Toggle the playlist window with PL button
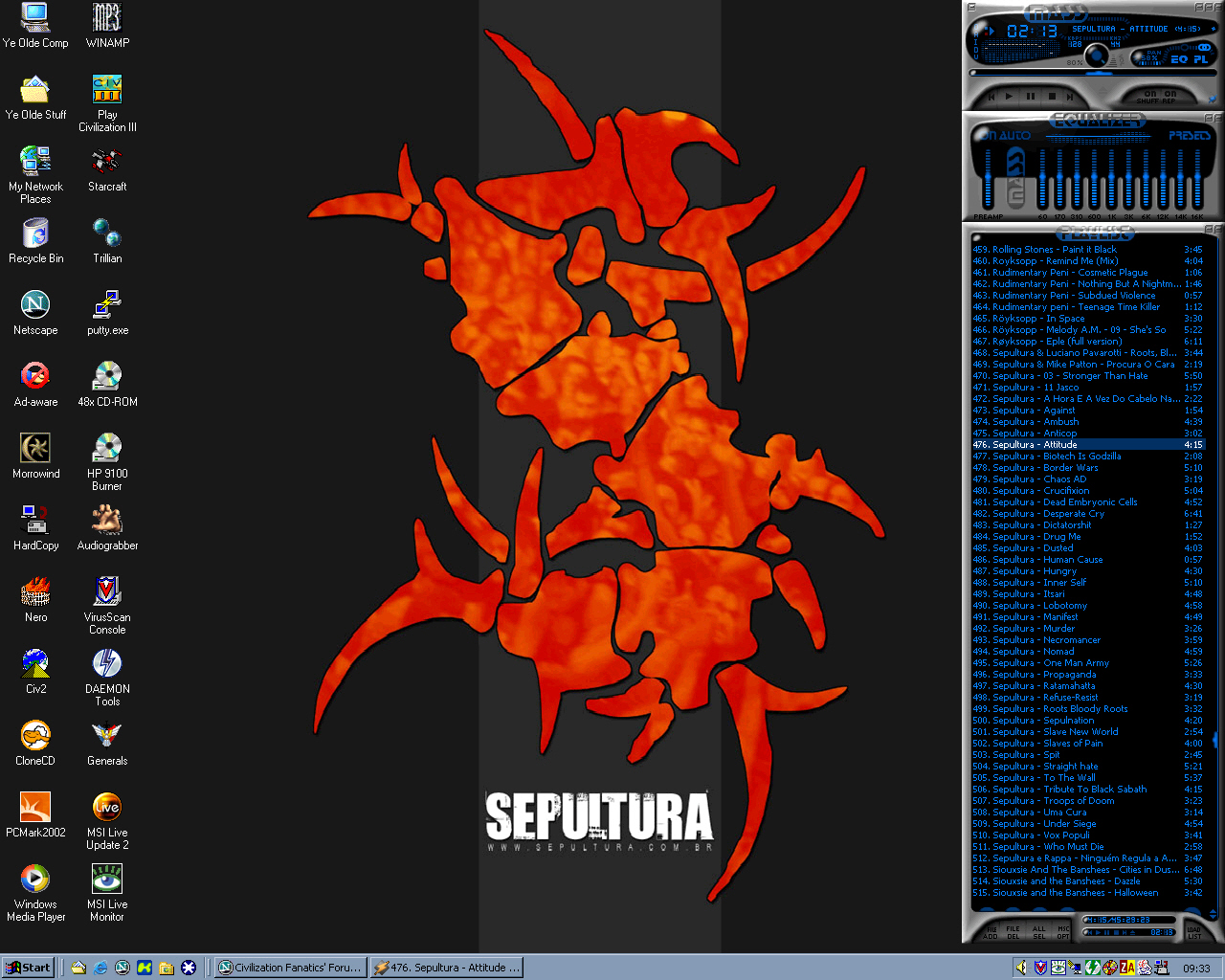The width and height of the screenshot is (1225, 980). pos(1201,58)
